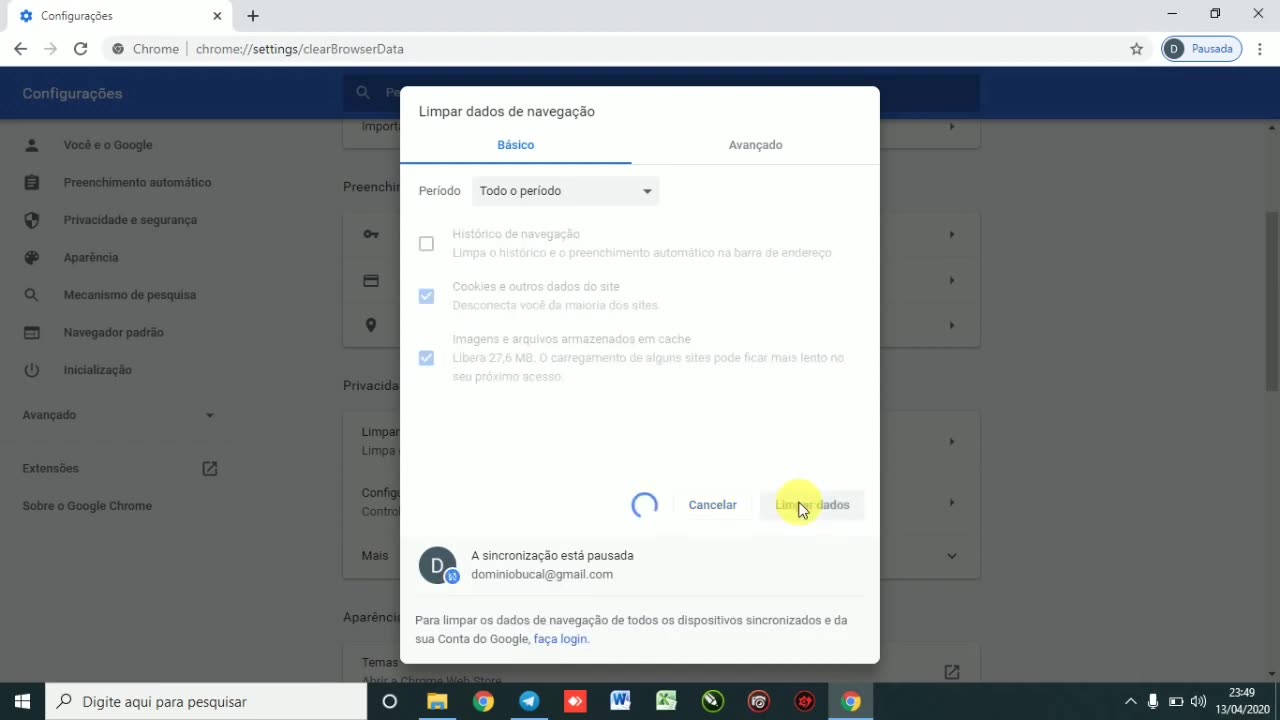The width and height of the screenshot is (1280, 720).
Task: Show hidden system tray icons
Action: [x=1131, y=701]
